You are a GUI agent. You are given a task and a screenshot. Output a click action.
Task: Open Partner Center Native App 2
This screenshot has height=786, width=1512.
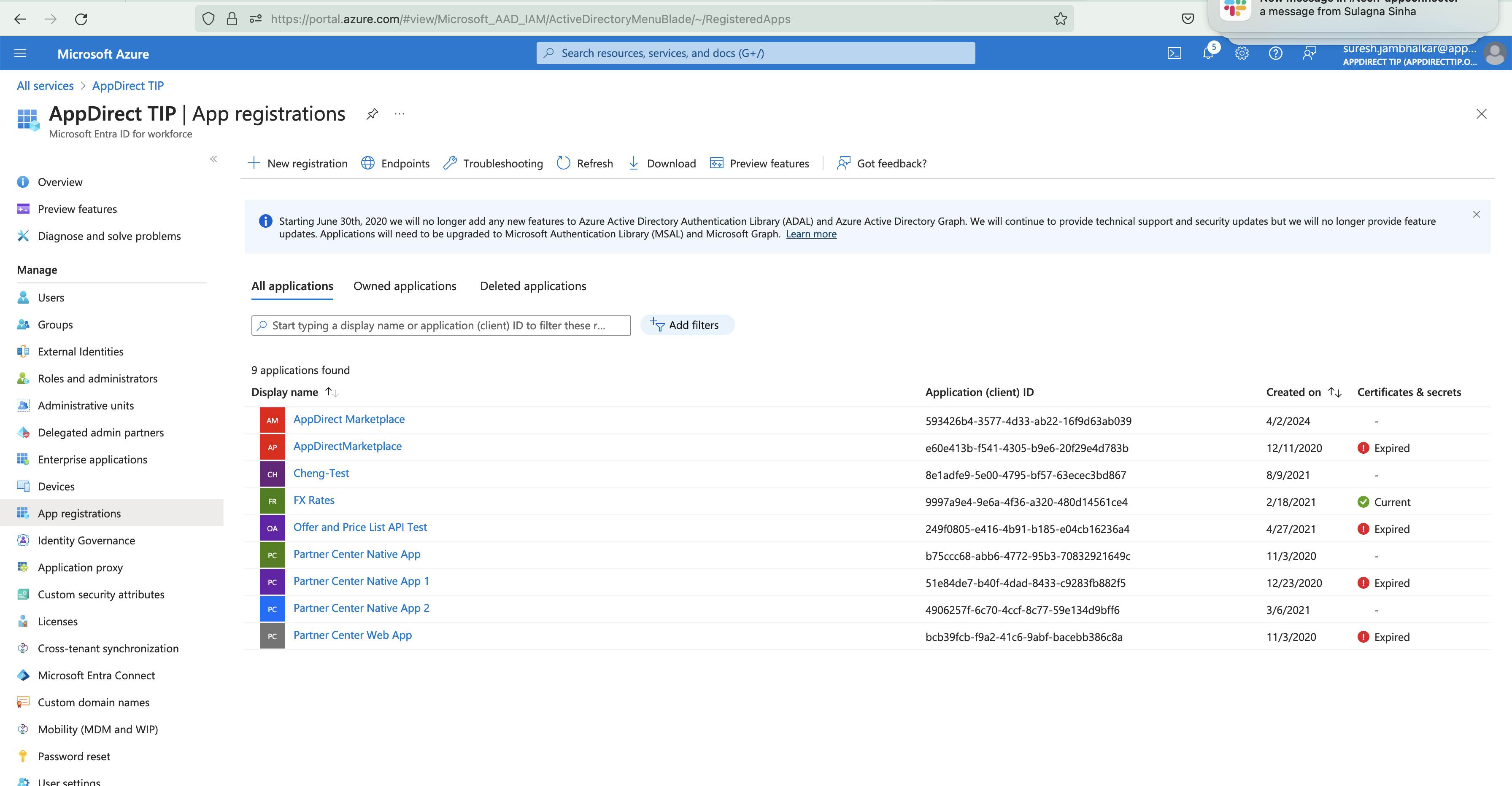coord(361,608)
